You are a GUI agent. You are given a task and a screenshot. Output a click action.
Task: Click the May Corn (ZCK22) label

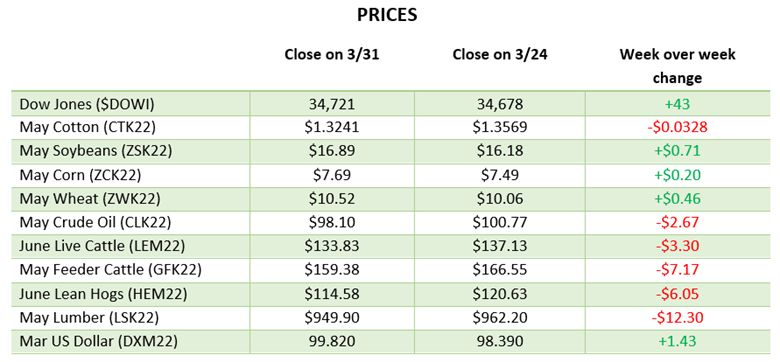click(x=80, y=175)
